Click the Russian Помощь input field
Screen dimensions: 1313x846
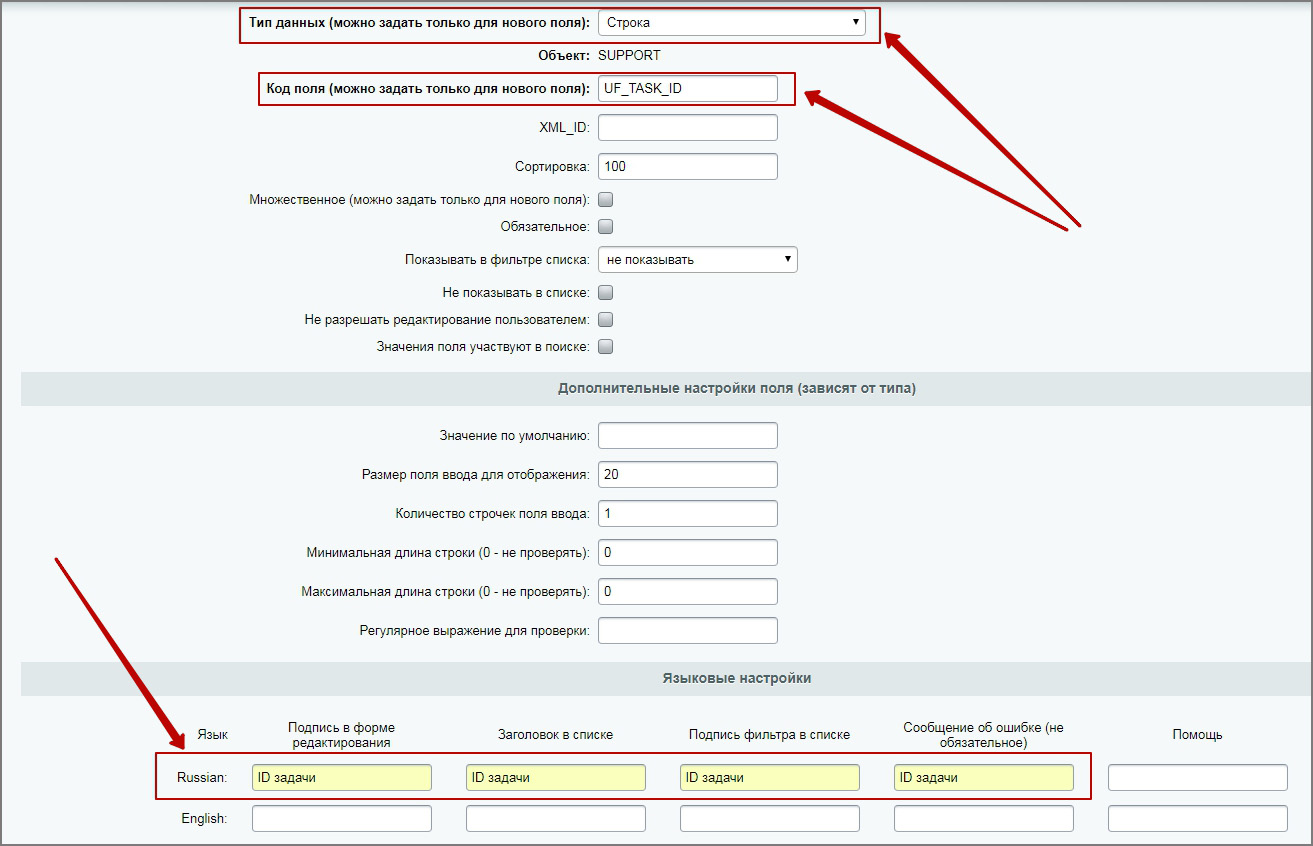[x=1197, y=778]
